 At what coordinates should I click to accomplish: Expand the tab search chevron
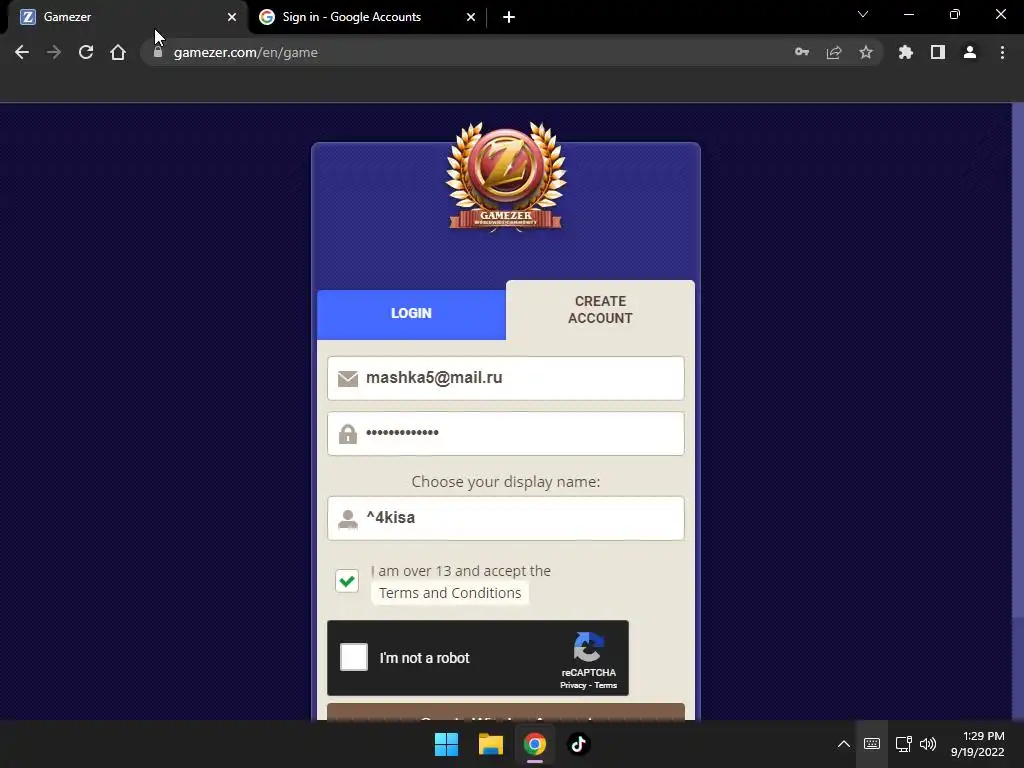tap(863, 14)
